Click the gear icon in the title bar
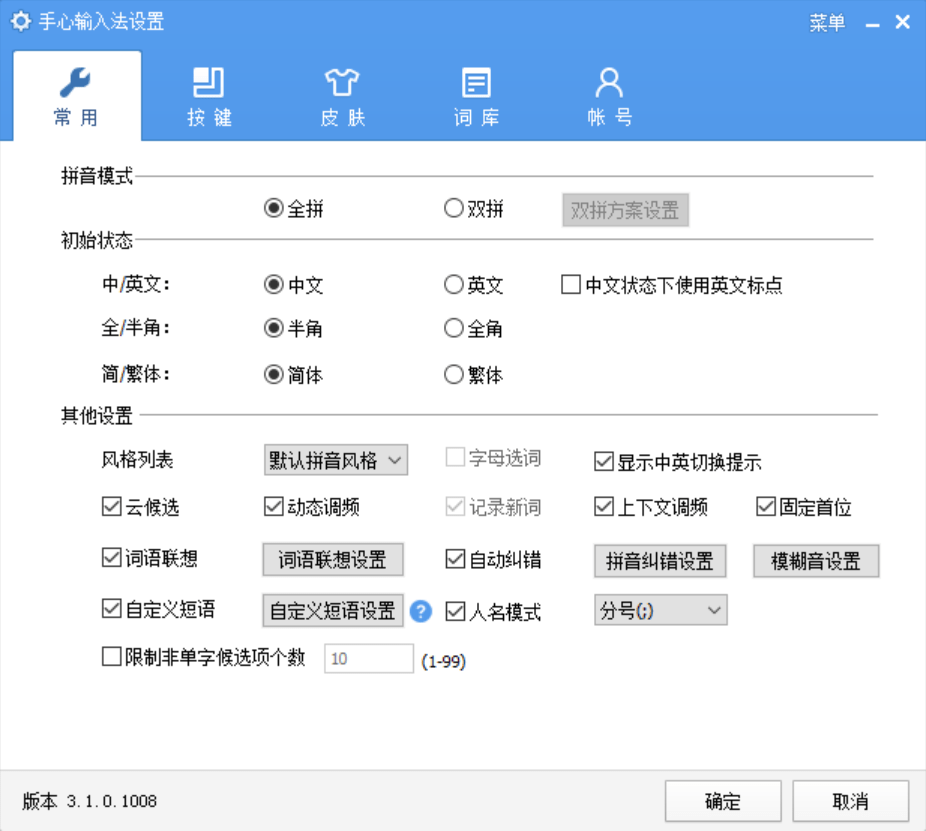926x831 pixels. point(21,20)
